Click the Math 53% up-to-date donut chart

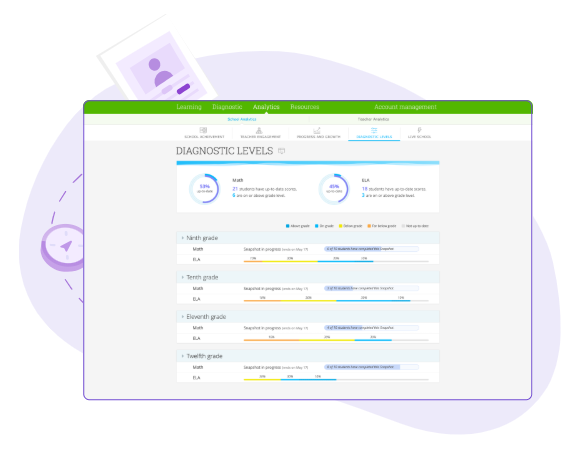point(205,189)
